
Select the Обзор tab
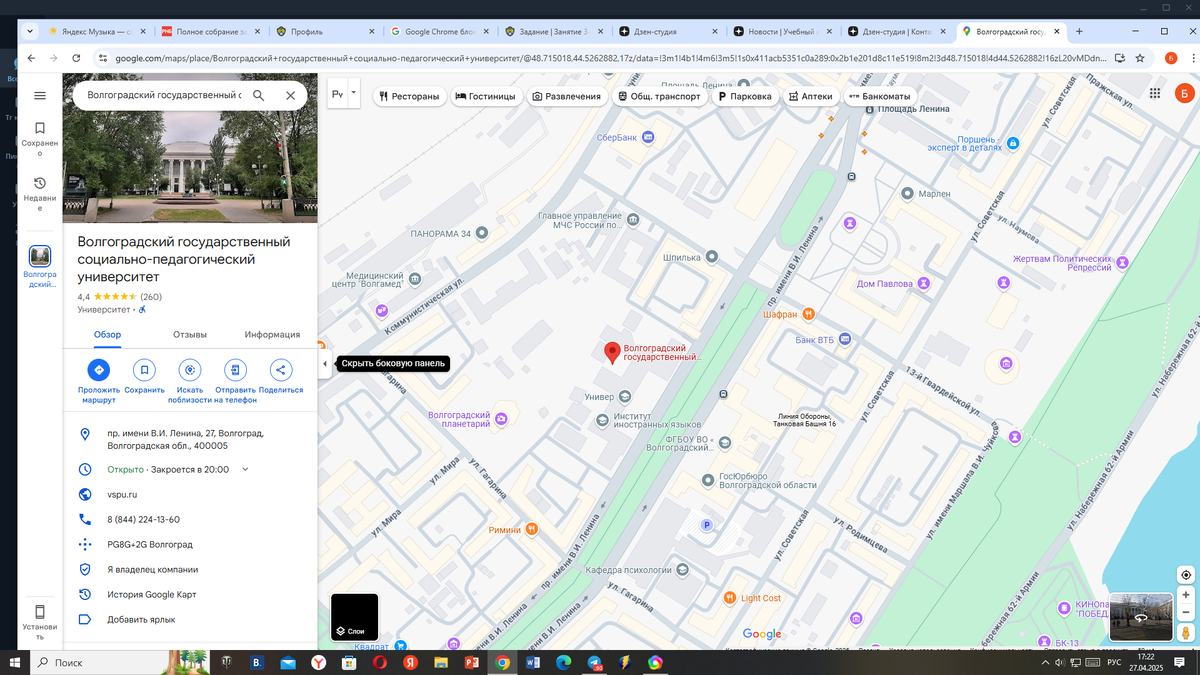(107, 335)
